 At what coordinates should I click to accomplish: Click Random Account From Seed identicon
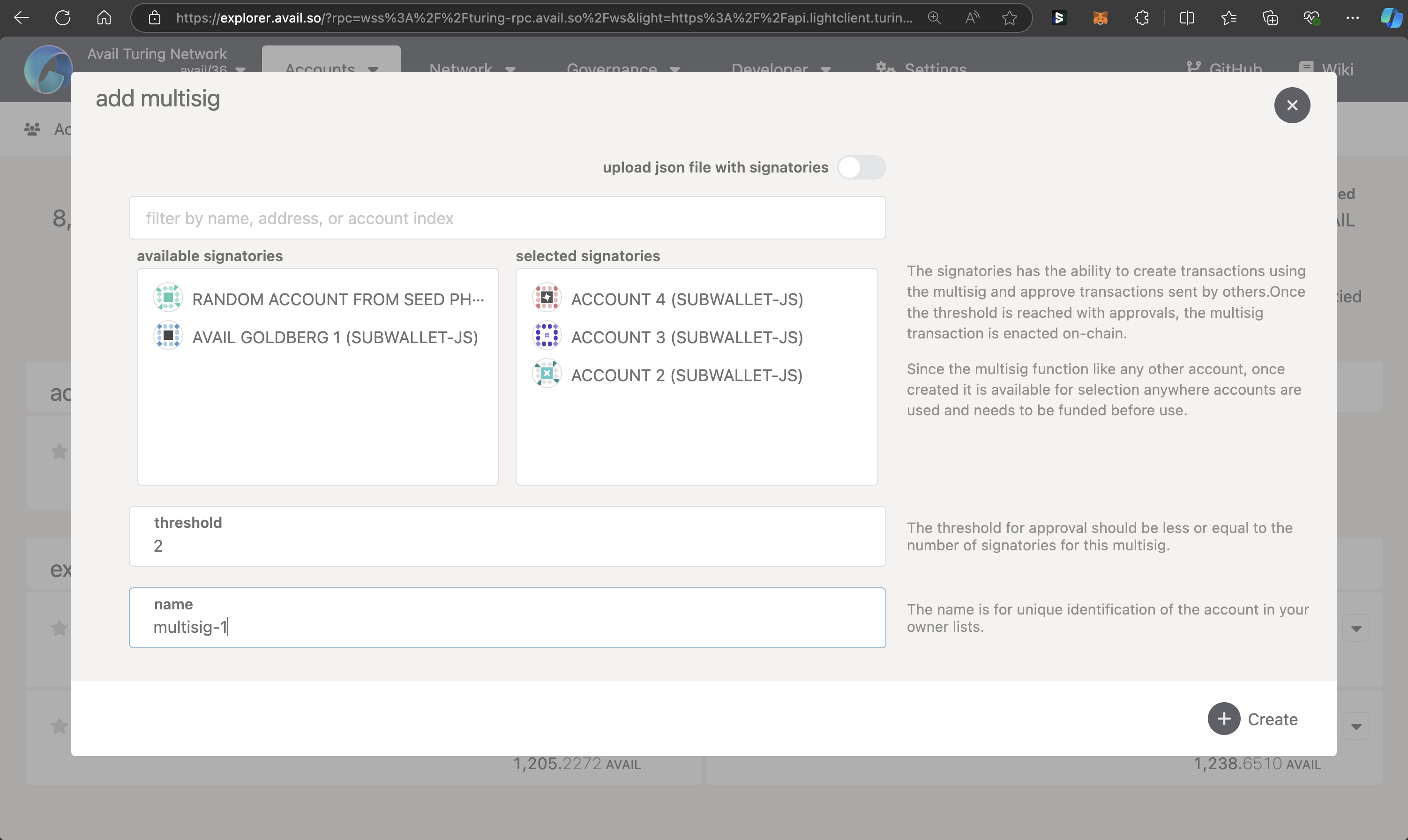coord(168,298)
